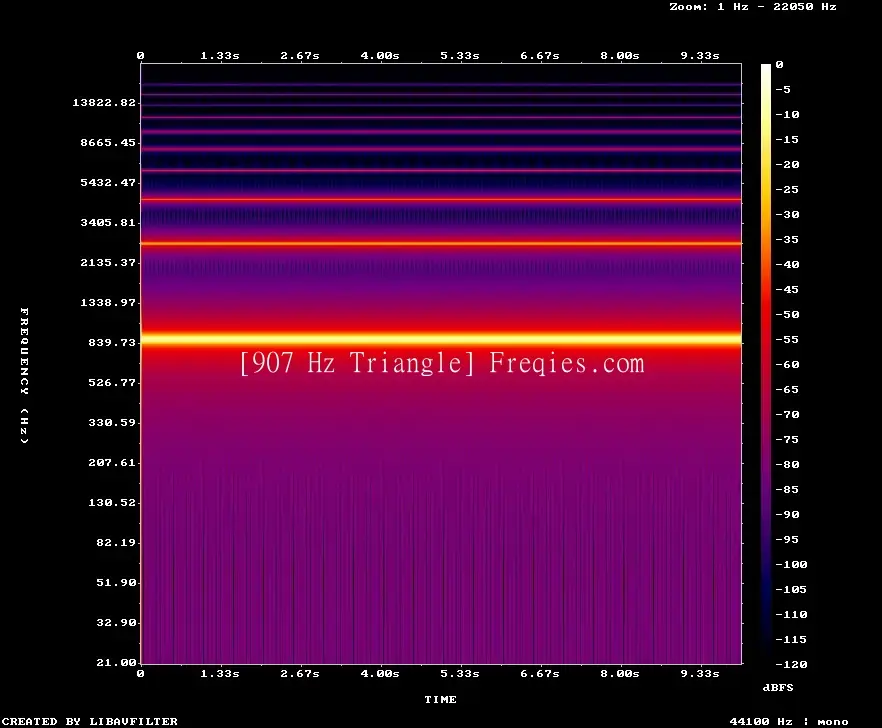Click the 9.33s tick on the top time axis
882x728 pixels.
click(700, 56)
